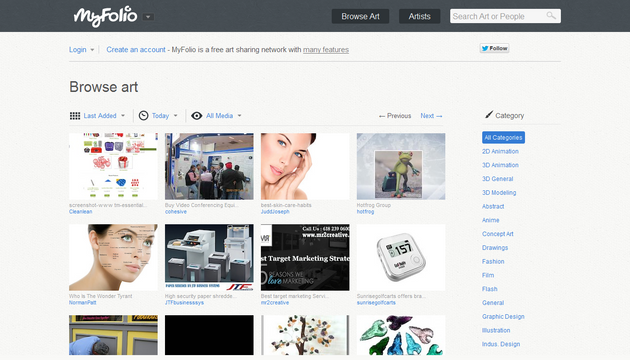630x360 pixels.
Task: Open the black image thumbnail
Action: click(209, 335)
